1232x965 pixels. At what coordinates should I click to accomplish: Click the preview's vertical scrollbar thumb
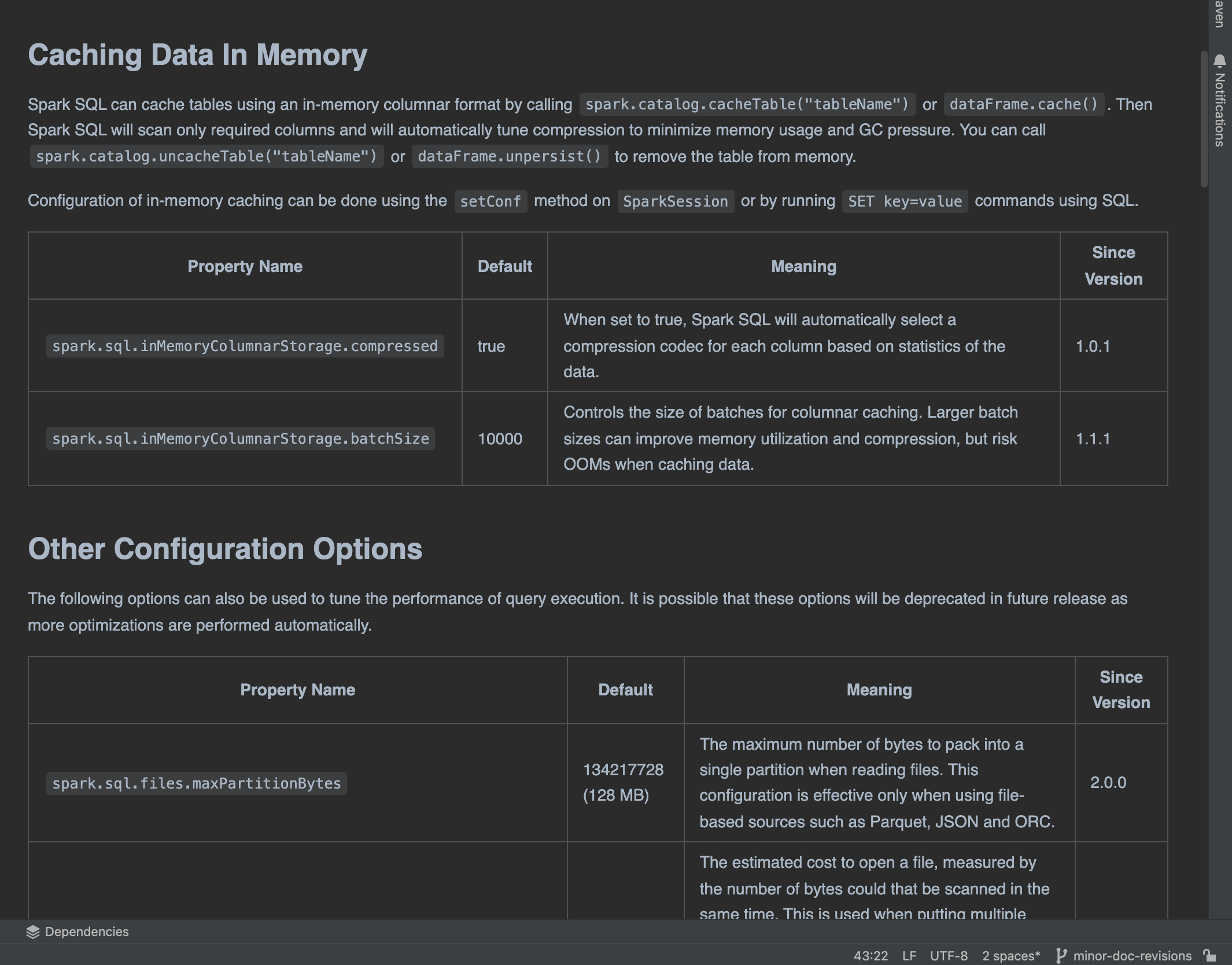[x=1204, y=119]
